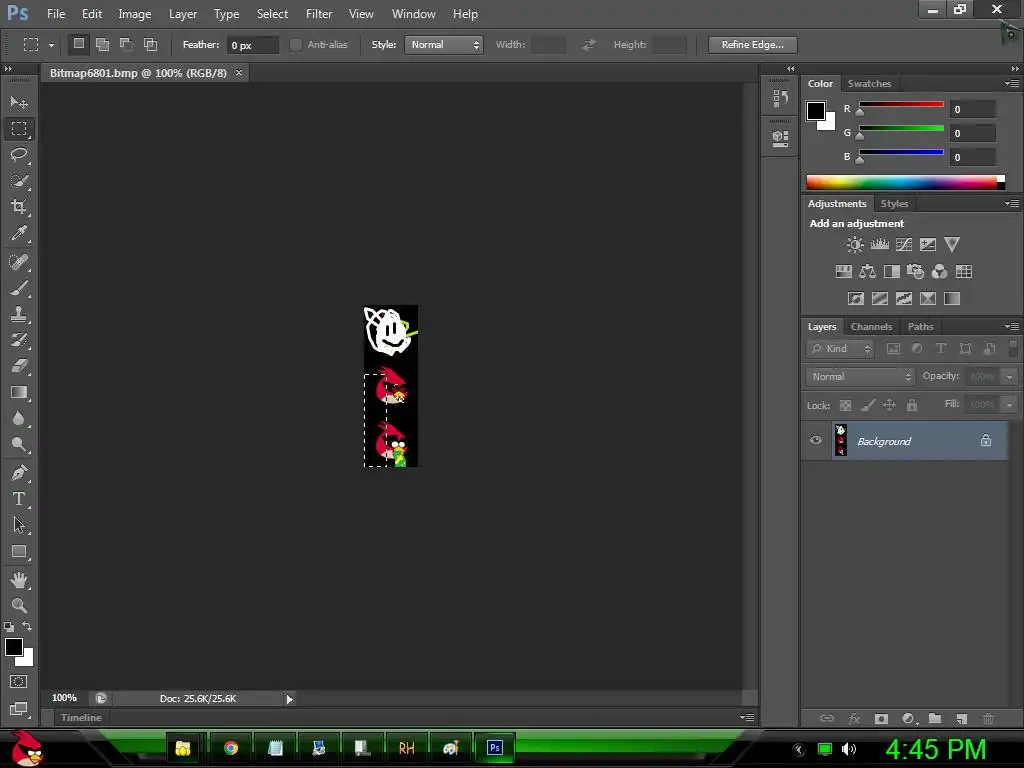Select the Gradient tool
1024x768 pixels.
click(x=19, y=392)
